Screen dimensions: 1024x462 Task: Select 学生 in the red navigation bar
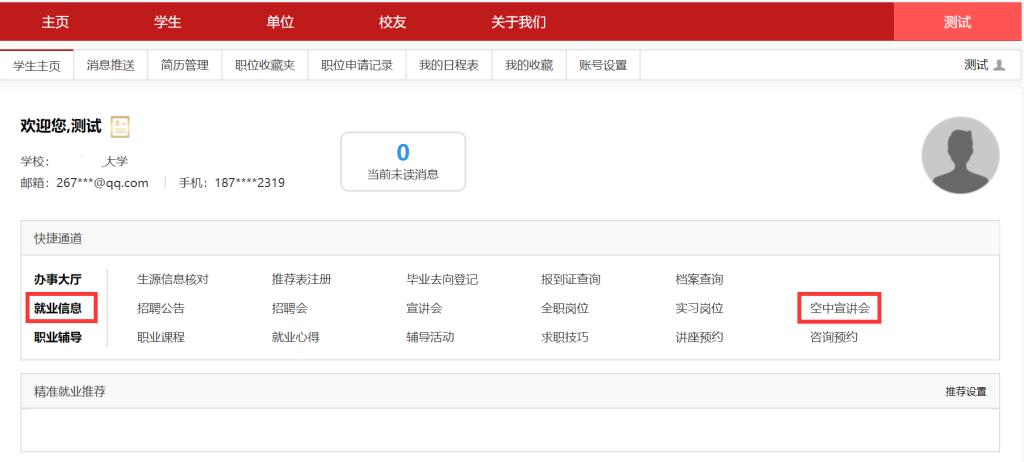point(167,22)
